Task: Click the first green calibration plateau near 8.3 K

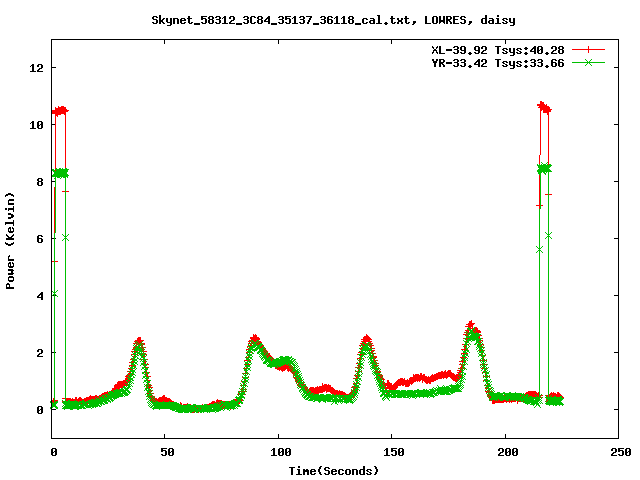Action: 60,173
